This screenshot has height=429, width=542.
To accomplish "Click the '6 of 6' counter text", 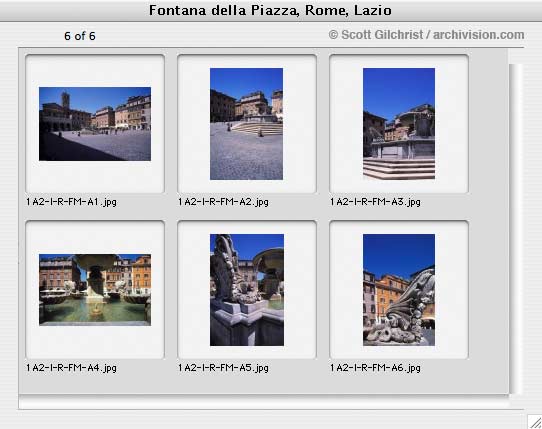I will [80, 36].
